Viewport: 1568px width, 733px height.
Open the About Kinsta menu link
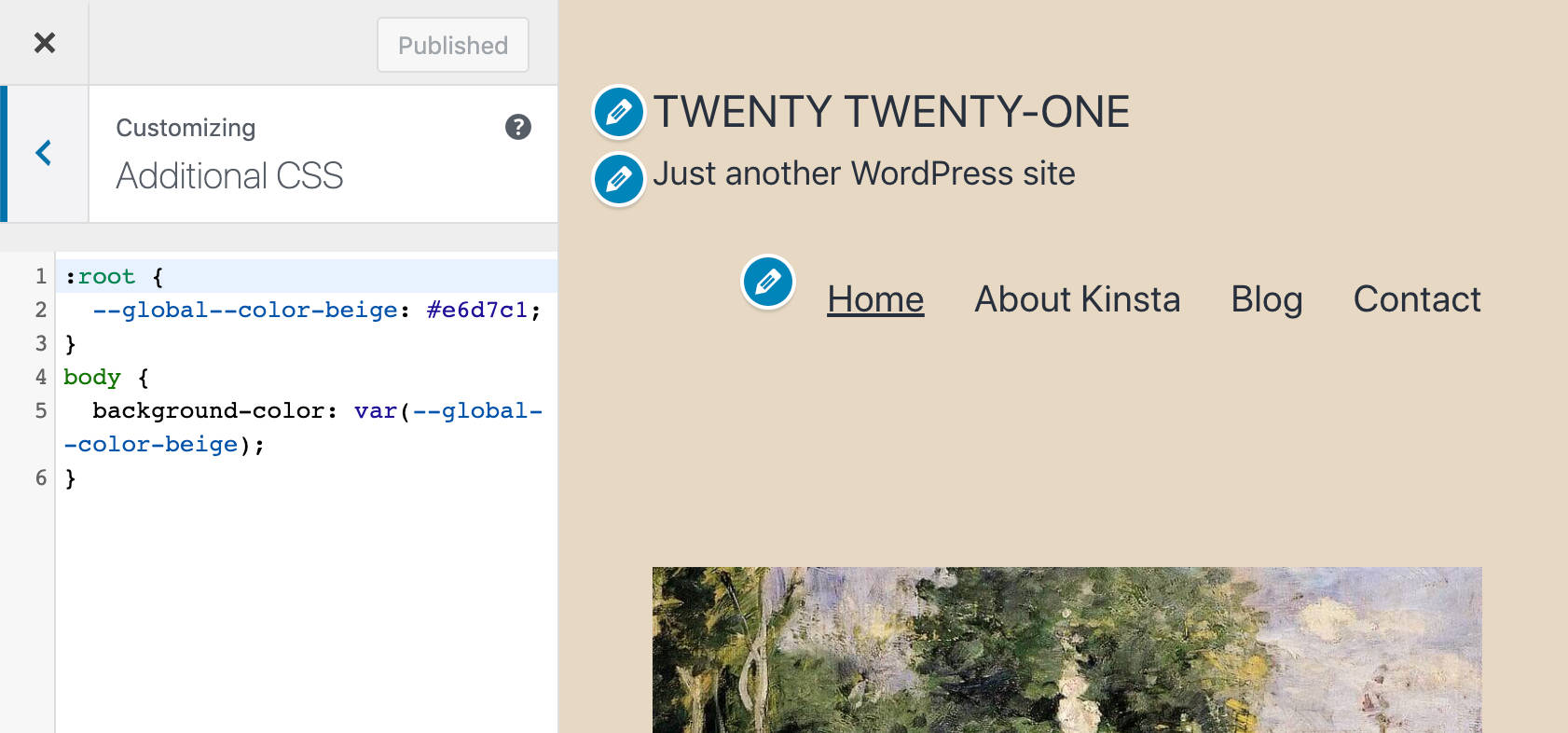click(1078, 299)
